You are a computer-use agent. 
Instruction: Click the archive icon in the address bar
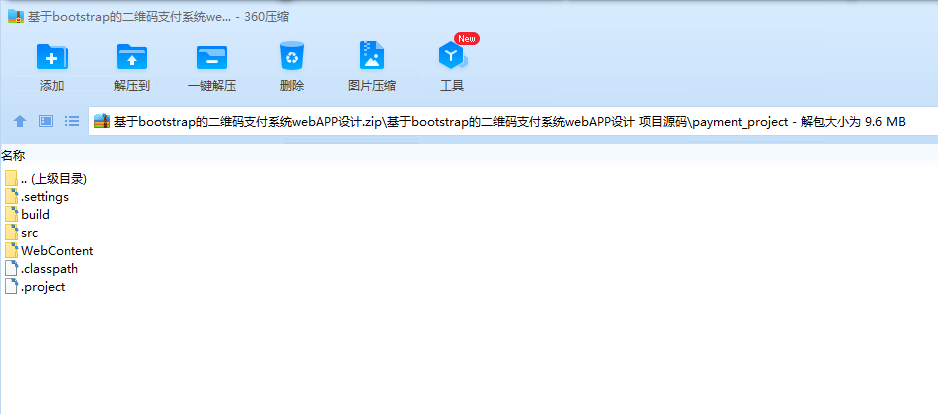coord(102,121)
